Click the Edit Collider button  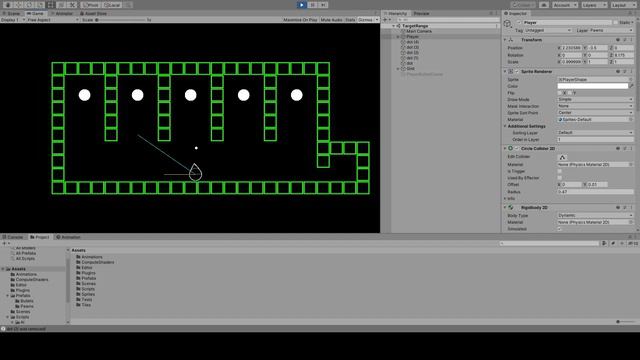point(562,157)
